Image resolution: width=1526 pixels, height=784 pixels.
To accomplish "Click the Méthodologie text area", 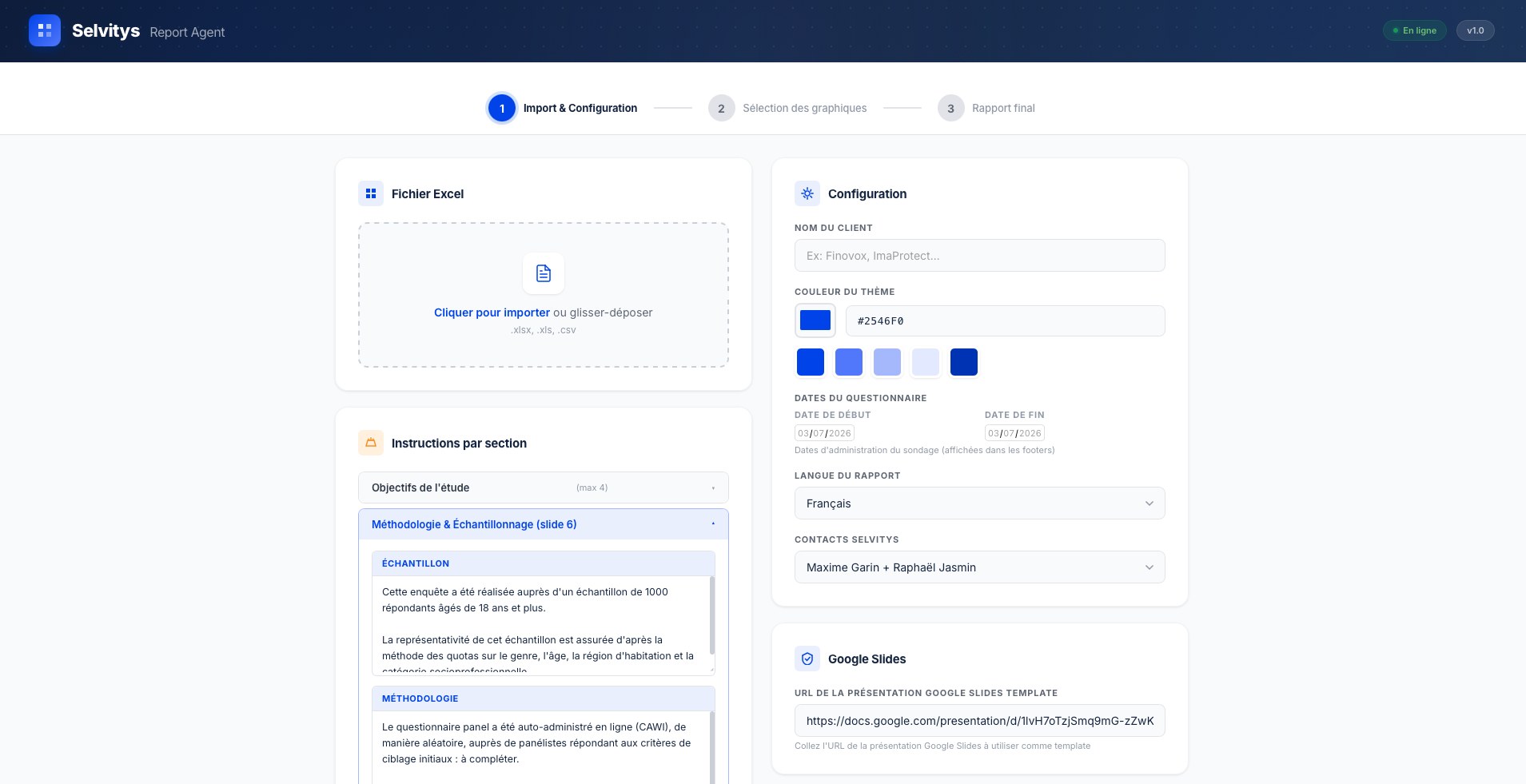I will coord(540,747).
